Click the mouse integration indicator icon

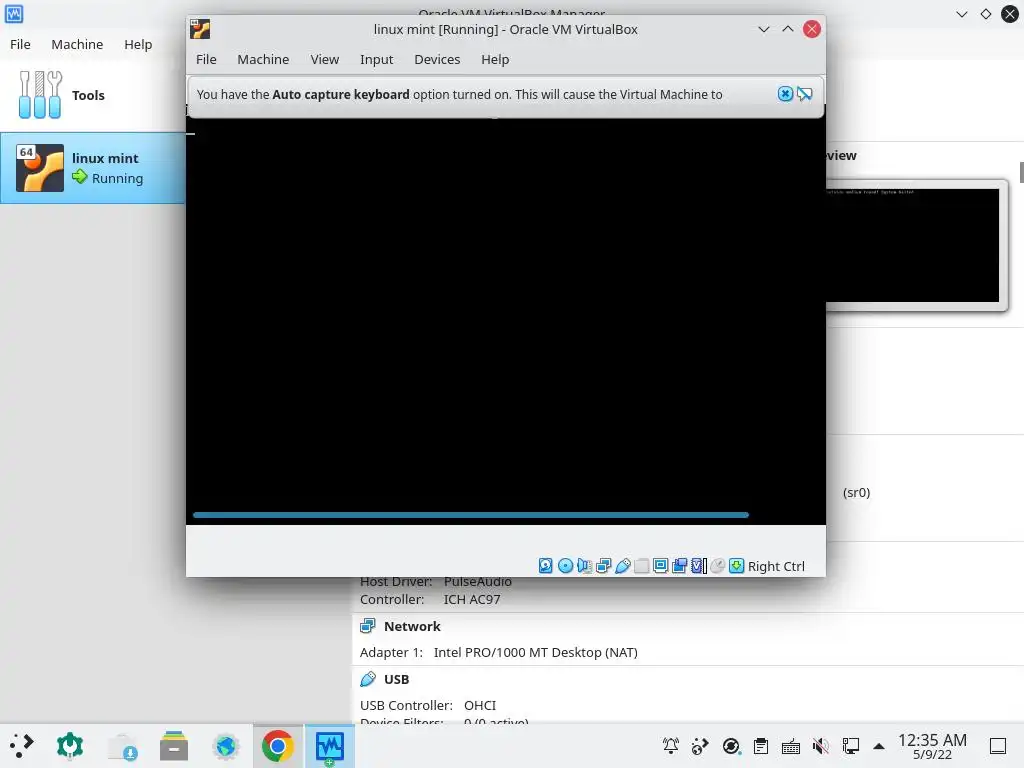pyautogui.click(x=717, y=566)
